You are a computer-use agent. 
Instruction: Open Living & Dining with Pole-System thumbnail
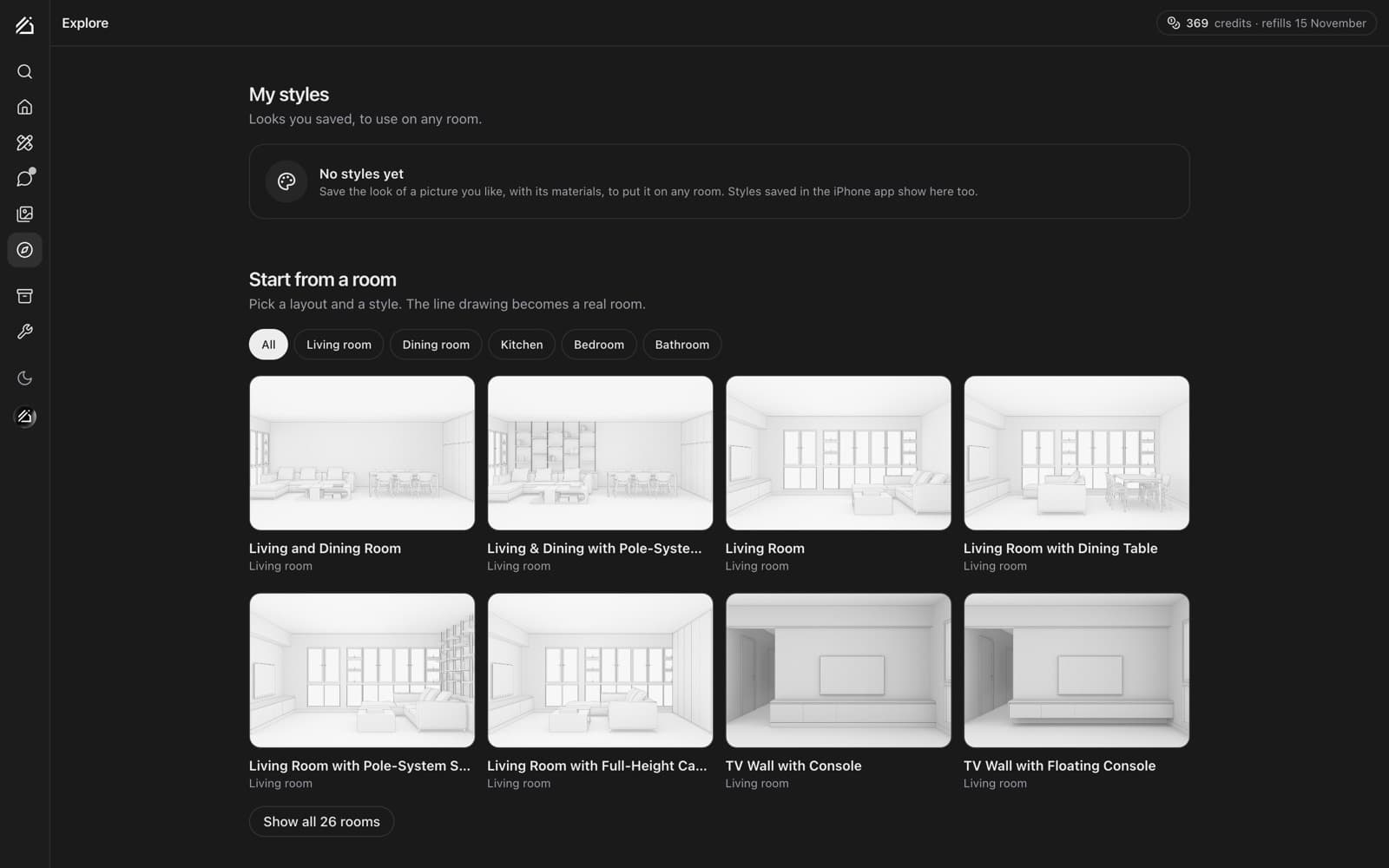click(x=600, y=453)
